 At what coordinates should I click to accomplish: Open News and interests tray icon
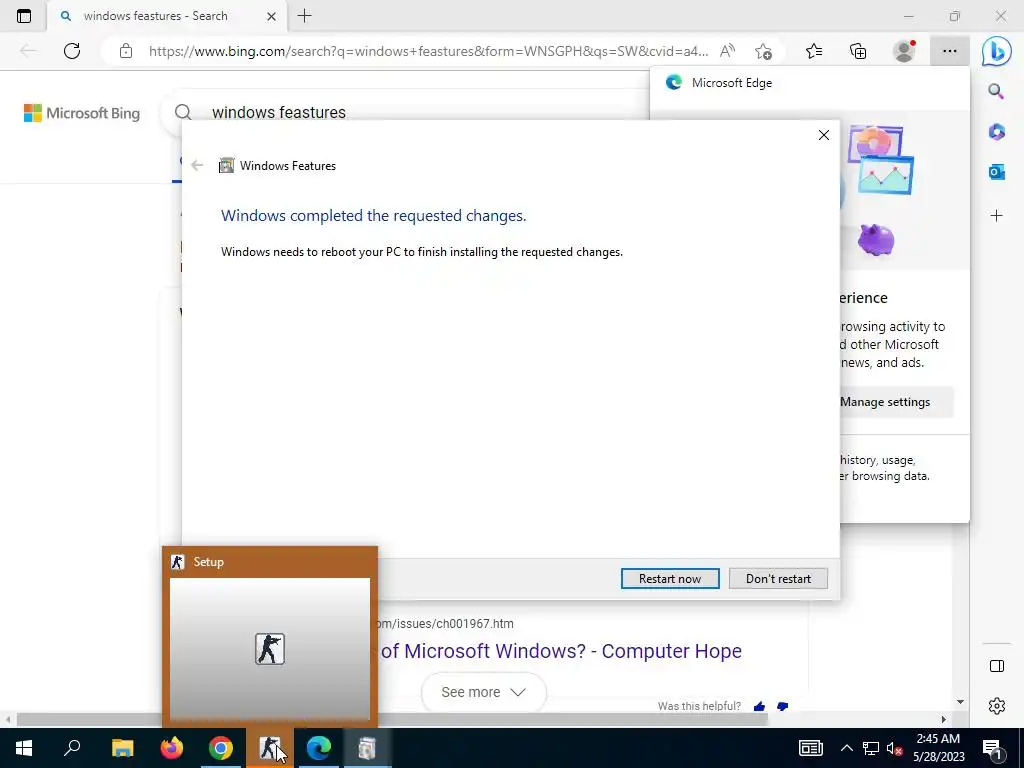coord(810,748)
